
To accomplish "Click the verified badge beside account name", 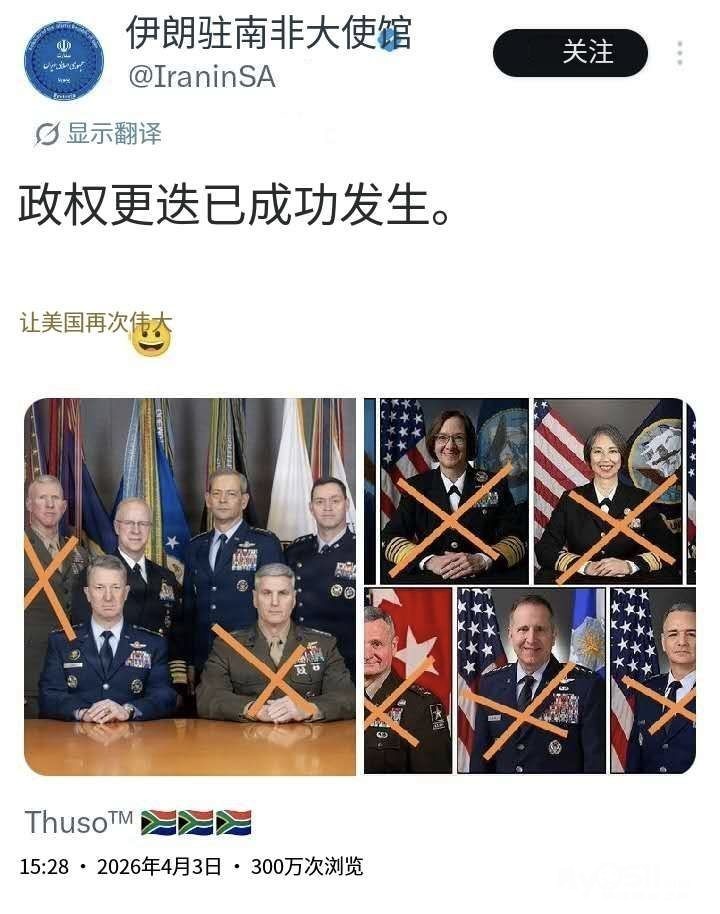I will (391, 38).
